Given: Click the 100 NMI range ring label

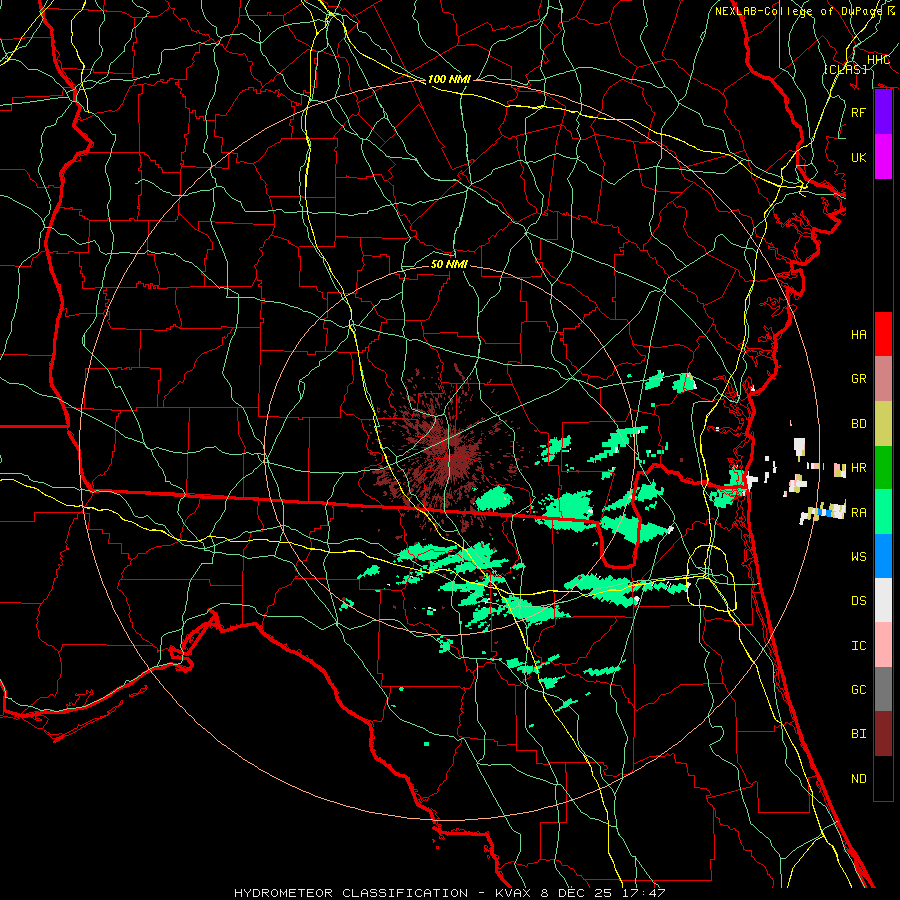Looking at the screenshot, I should 449,79.
